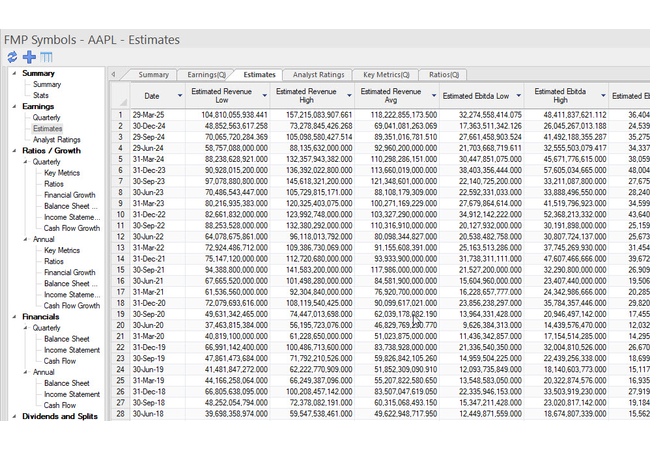Screen dimensions: 650x450
Task: Open the Analyst Ratings tab
Action: coord(318,75)
